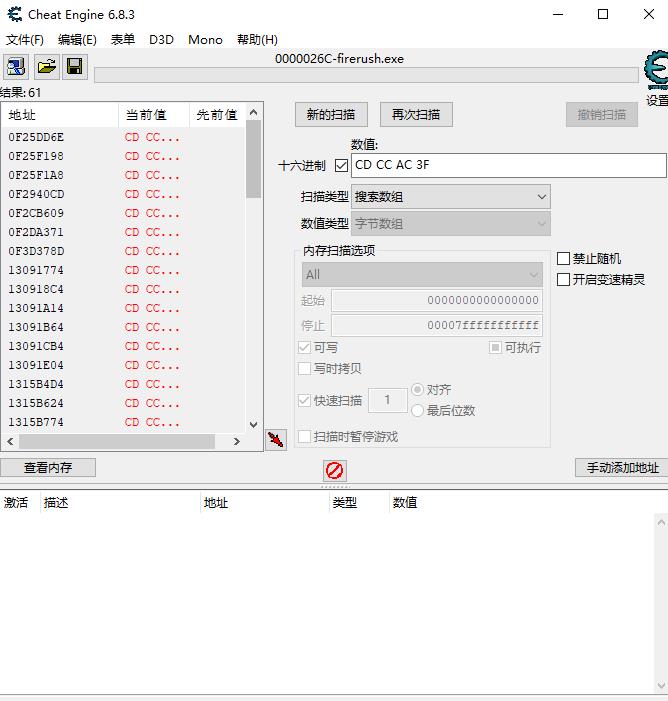Click the results horizontal scrollbar thumb
This screenshot has height=701, width=668.
tap(117, 442)
